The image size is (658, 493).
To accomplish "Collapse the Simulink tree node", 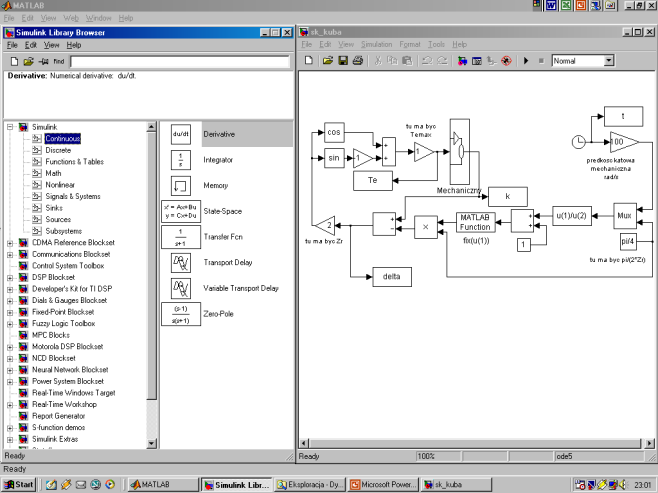I will [10, 127].
